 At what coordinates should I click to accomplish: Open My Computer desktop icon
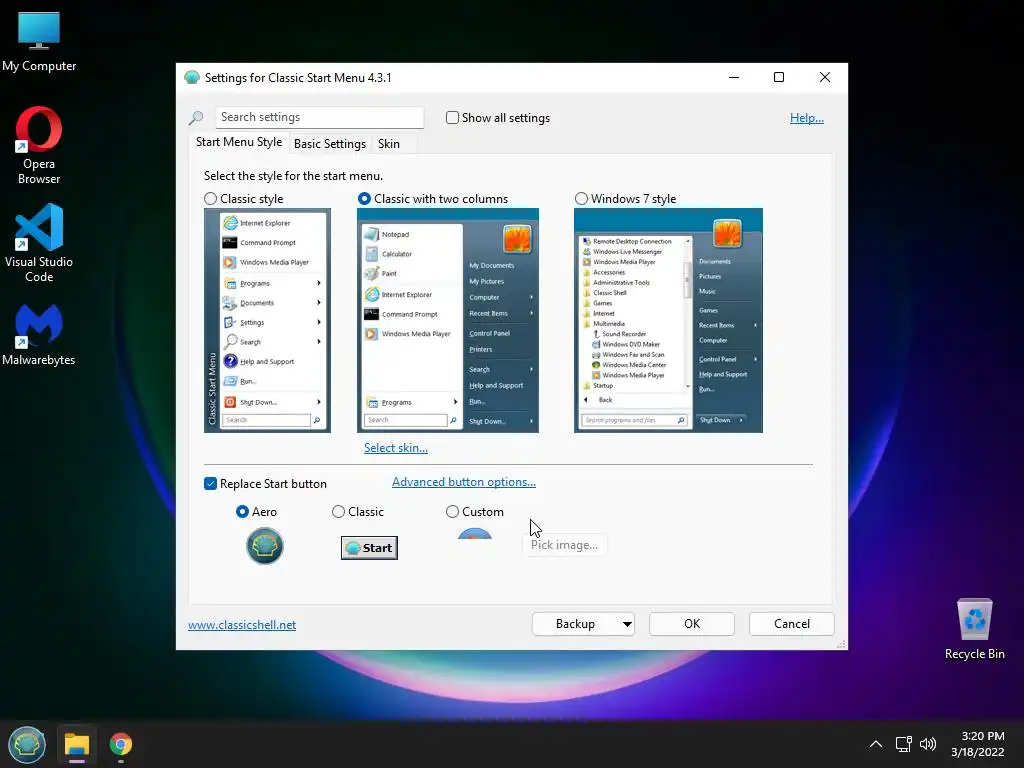[x=39, y=41]
